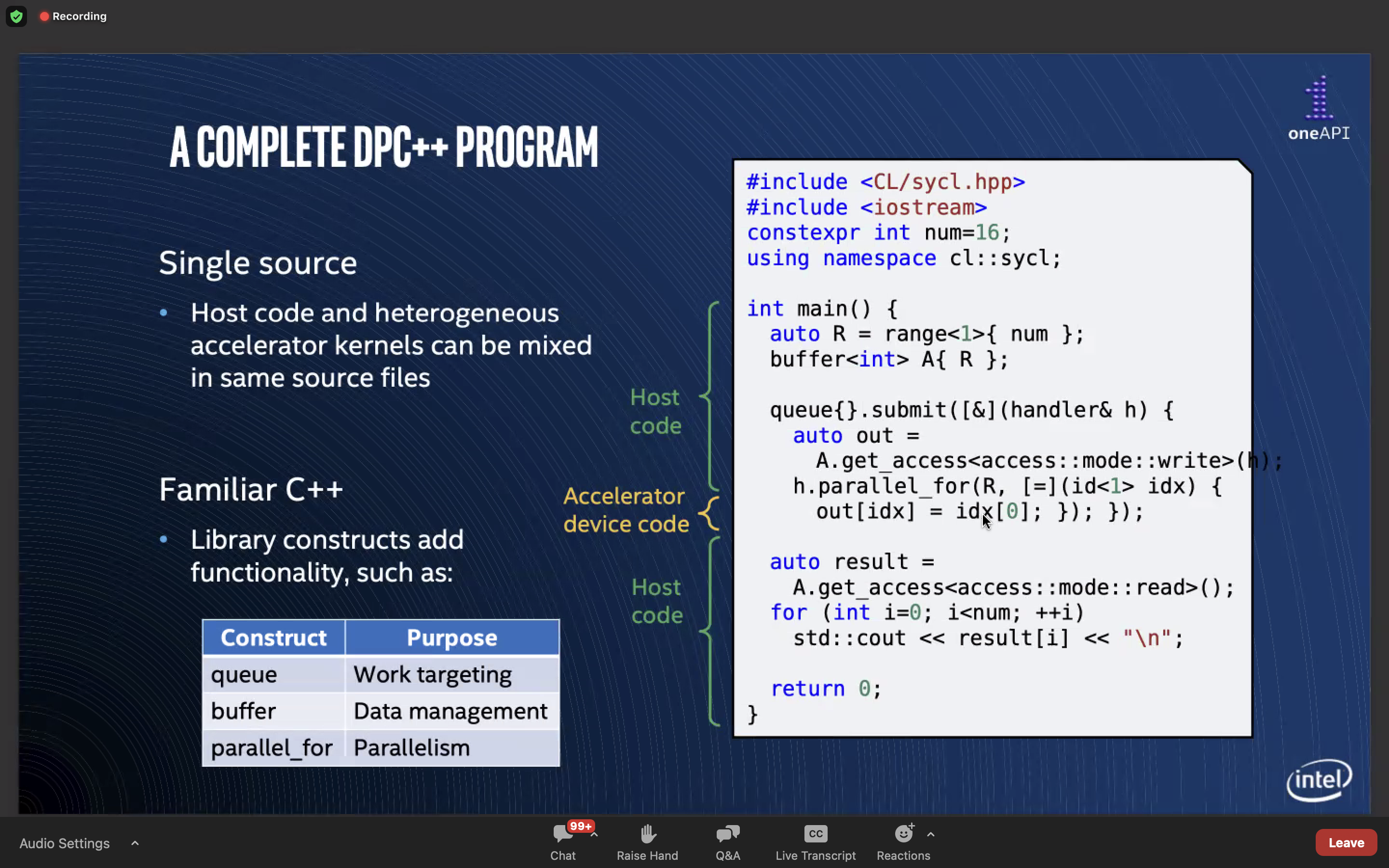Click the 'Purpose' table header
Viewport: 1389px width, 868px height.
[x=452, y=637]
